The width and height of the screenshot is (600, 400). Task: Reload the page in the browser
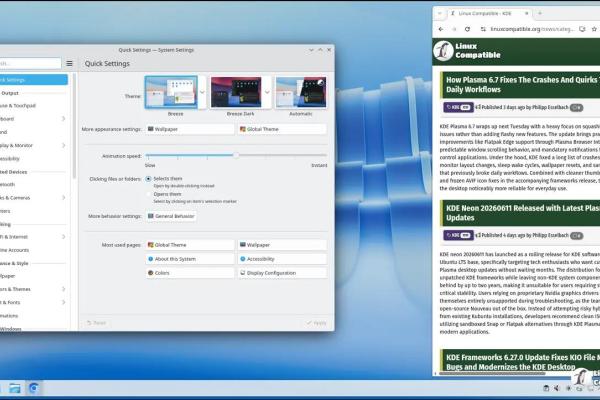pos(467,29)
